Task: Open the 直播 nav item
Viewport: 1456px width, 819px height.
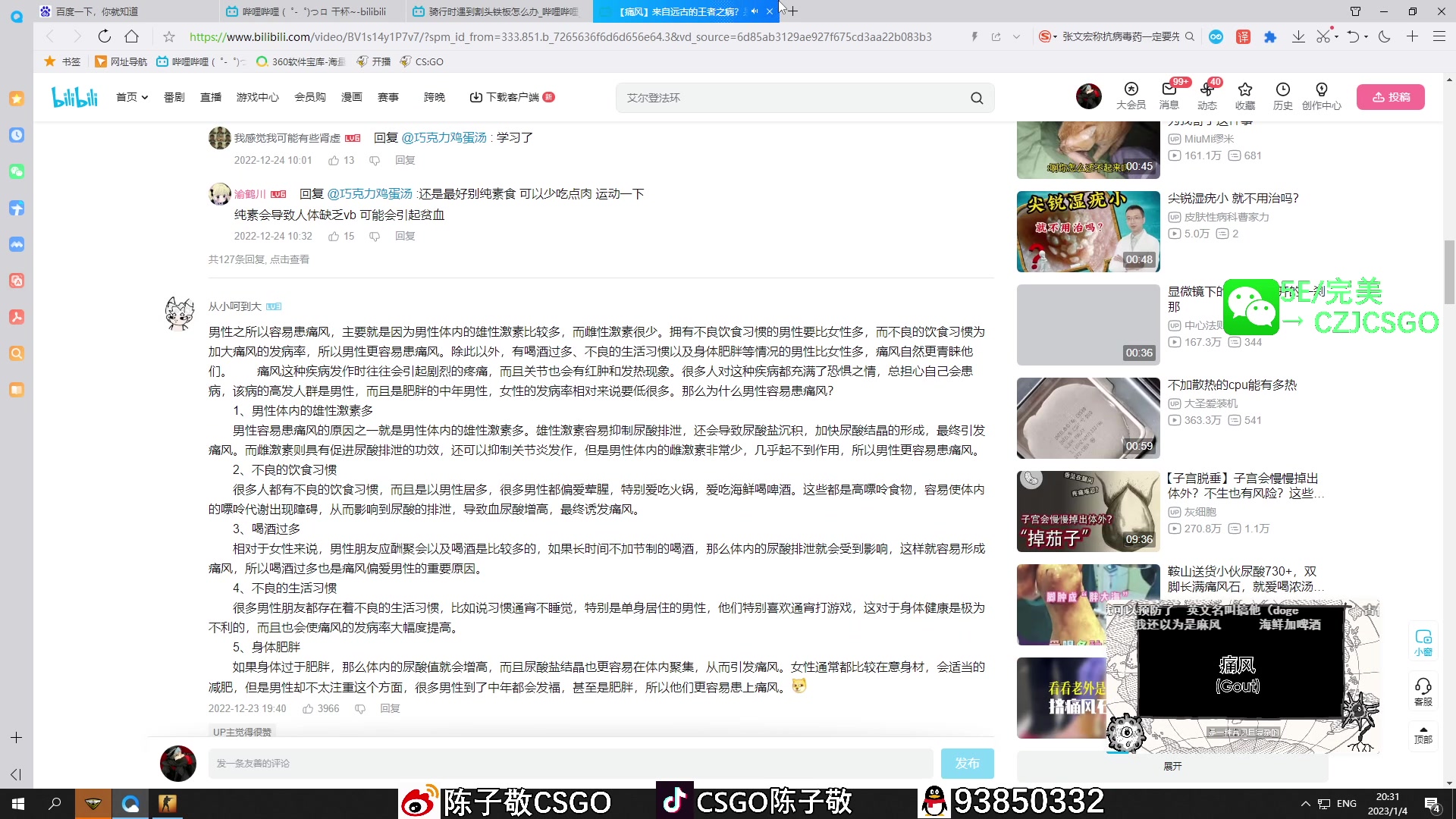Action: click(x=211, y=97)
